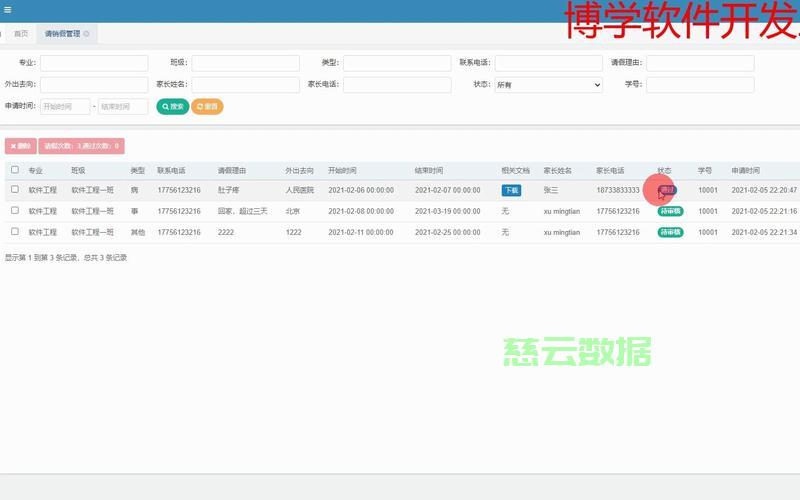This screenshot has height=500, width=800.
Task: Click the green 搜索 search button
Action: point(172,106)
